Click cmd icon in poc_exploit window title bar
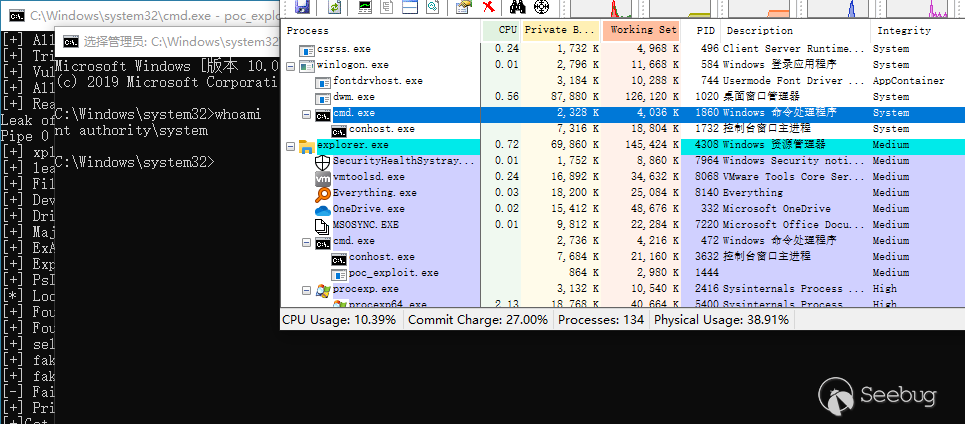Image resolution: width=965 pixels, height=424 pixels. (17, 14)
